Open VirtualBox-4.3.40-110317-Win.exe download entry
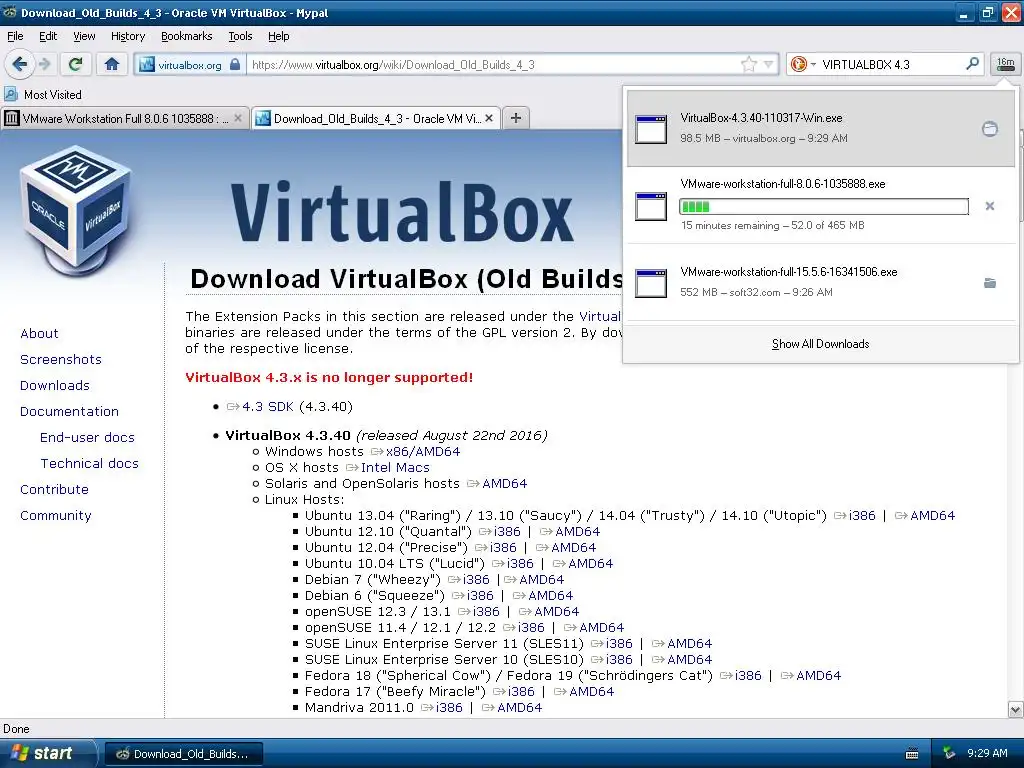The width and height of the screenshot is (1024, 768). [x=820, y=128]
